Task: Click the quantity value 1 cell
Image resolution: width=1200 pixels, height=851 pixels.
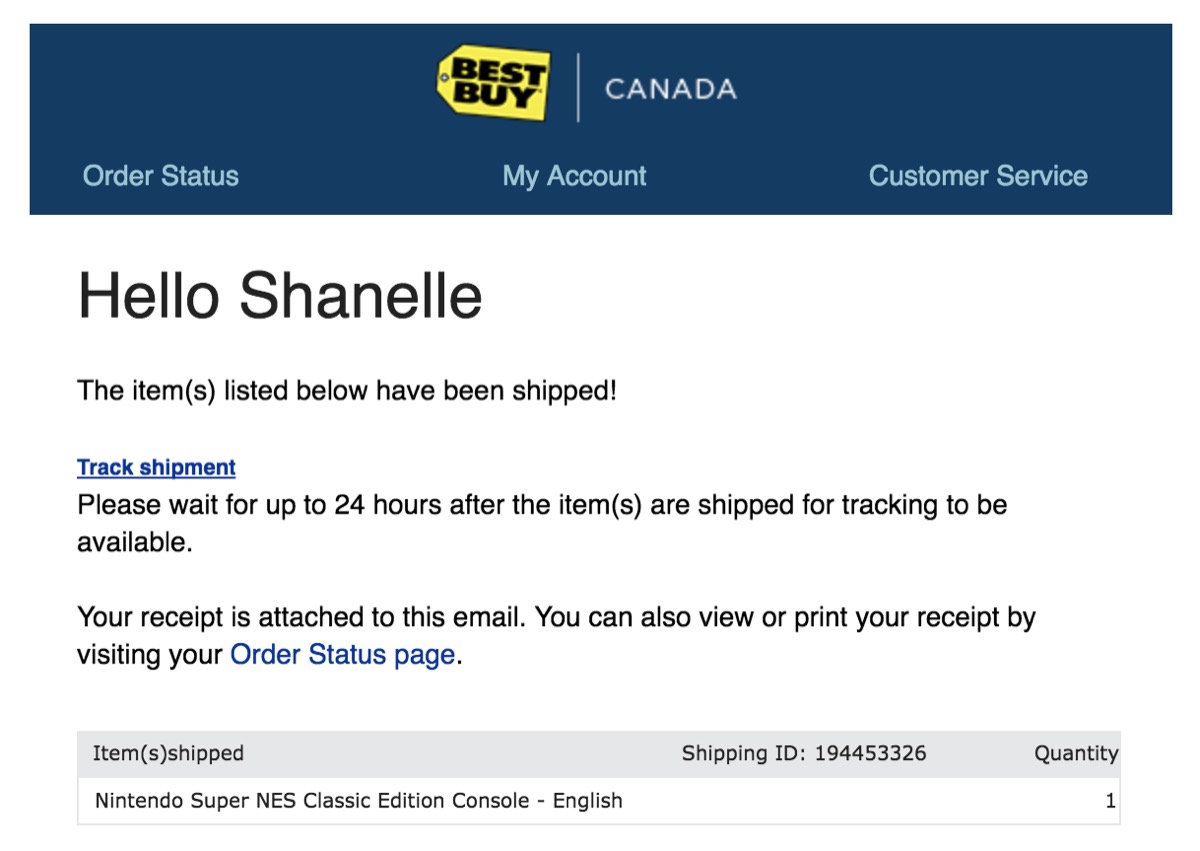Action: 1111,801
